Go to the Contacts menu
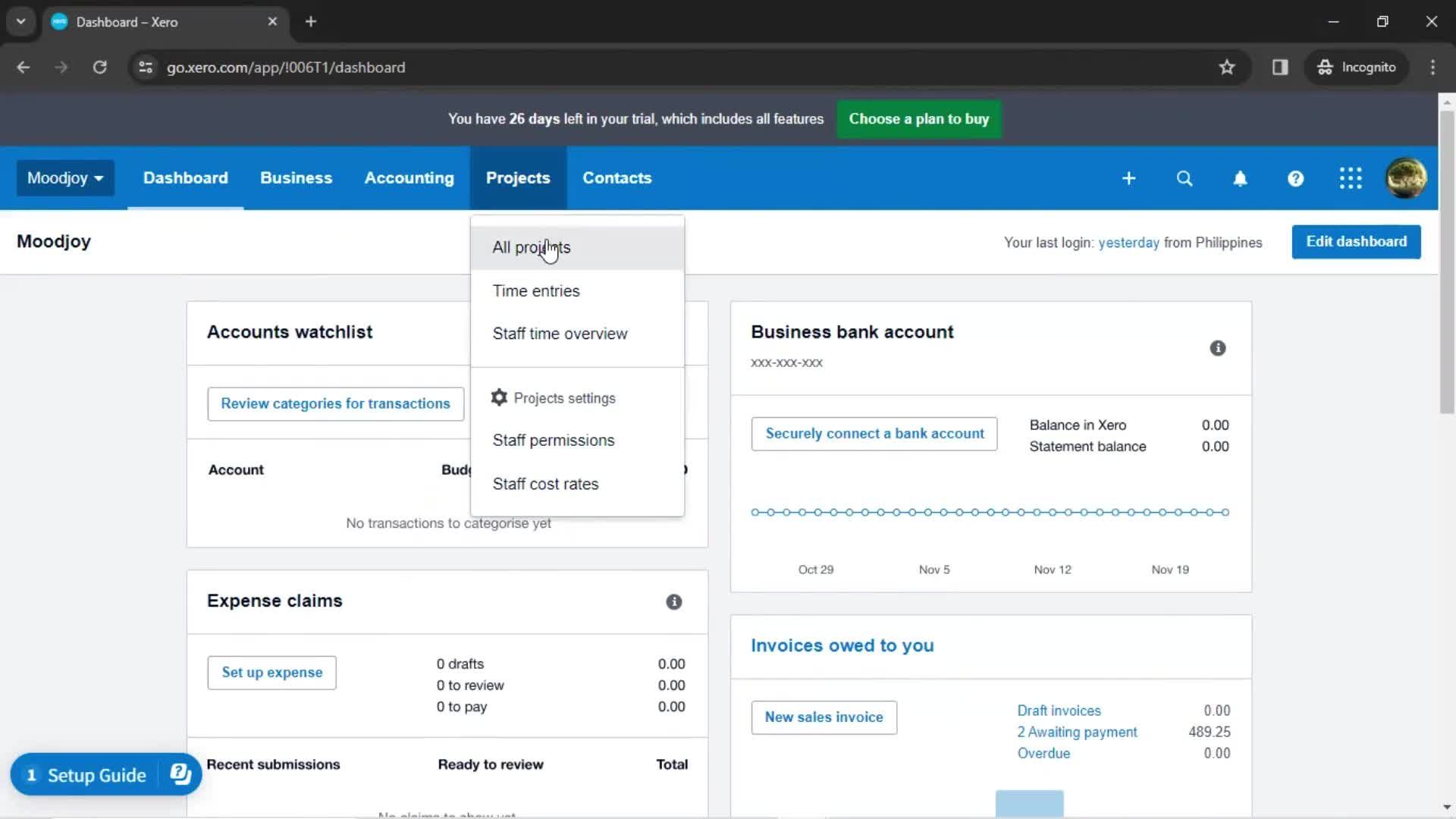1456x819 pixels. 617,178
